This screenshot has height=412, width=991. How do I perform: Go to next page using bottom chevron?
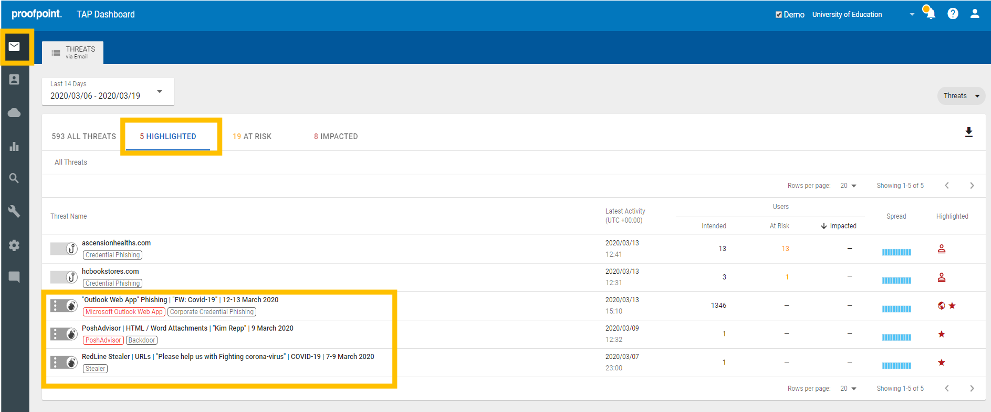[x=972, y=388]
